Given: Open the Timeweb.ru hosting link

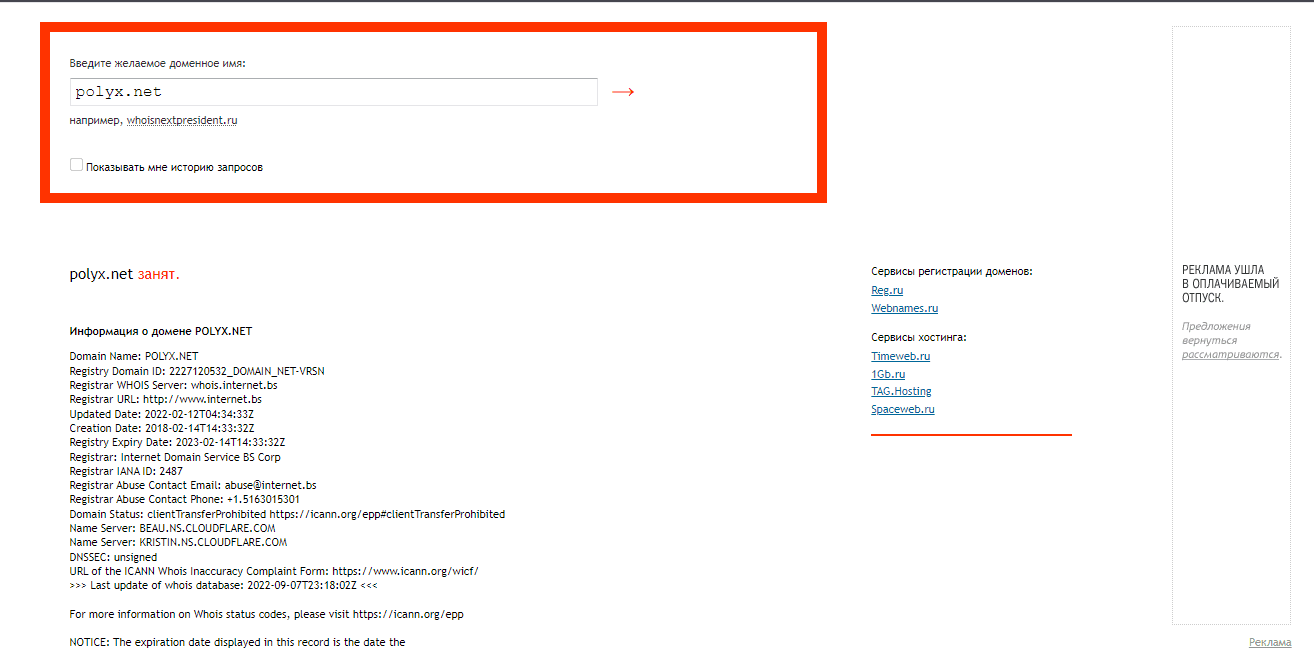Looking at the screenshot, I should 900,356.
